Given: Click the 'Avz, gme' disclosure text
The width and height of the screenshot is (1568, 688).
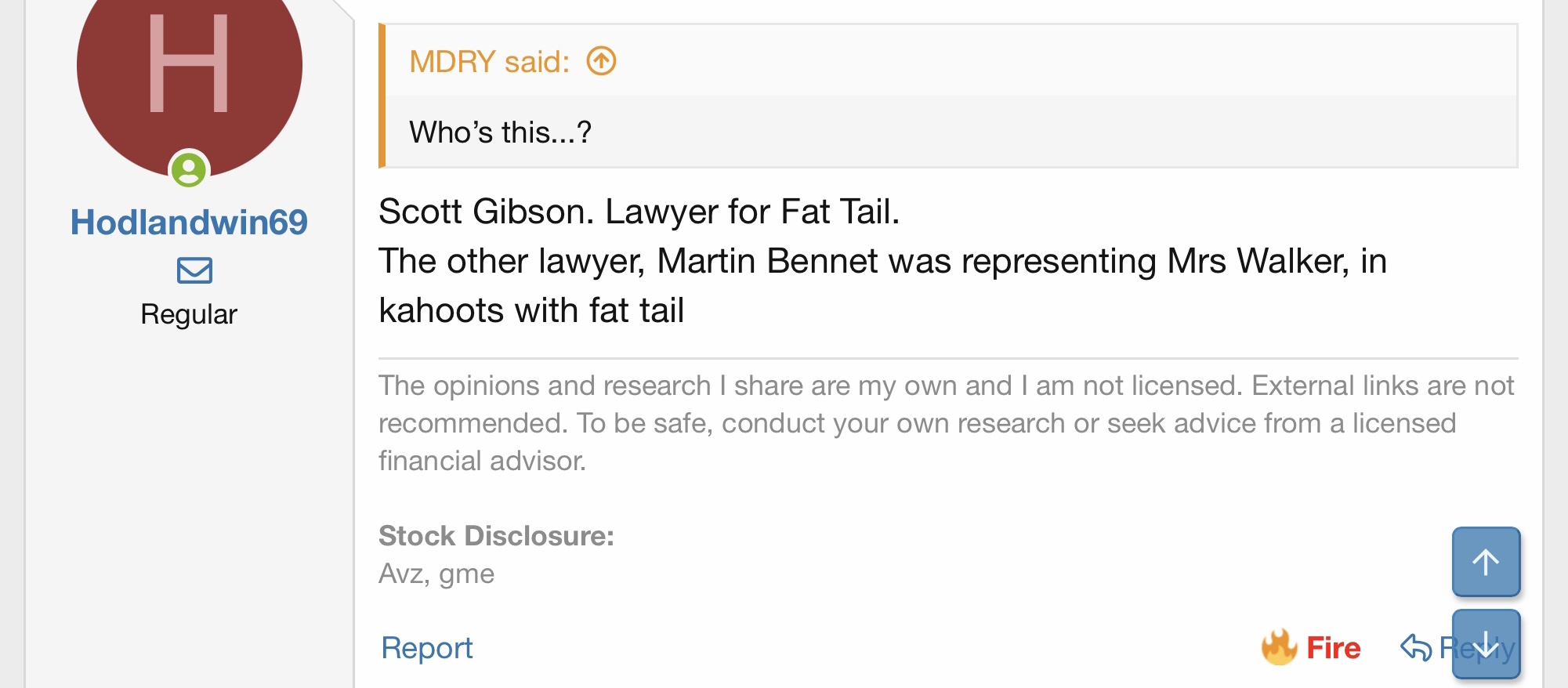Looking at the screenshot, I should [436, 574].
